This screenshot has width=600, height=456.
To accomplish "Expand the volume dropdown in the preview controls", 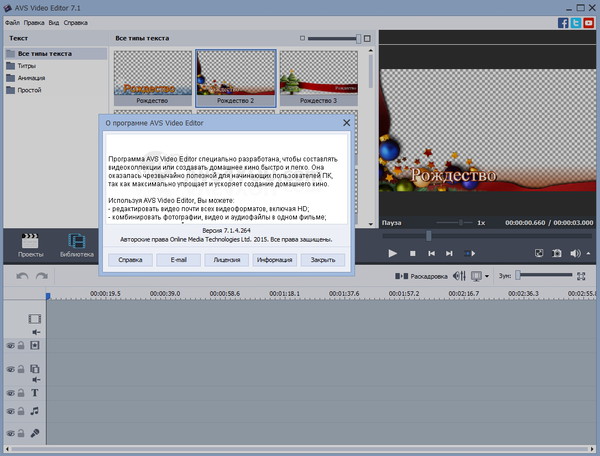I will click(x=589, y=254).
